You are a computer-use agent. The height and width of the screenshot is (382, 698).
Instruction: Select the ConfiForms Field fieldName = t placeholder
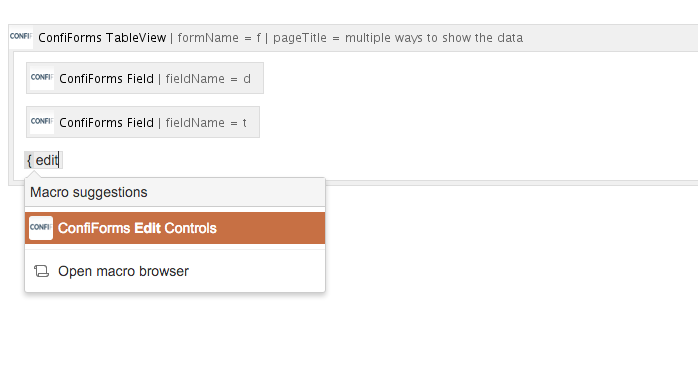(x=143, y=122)
